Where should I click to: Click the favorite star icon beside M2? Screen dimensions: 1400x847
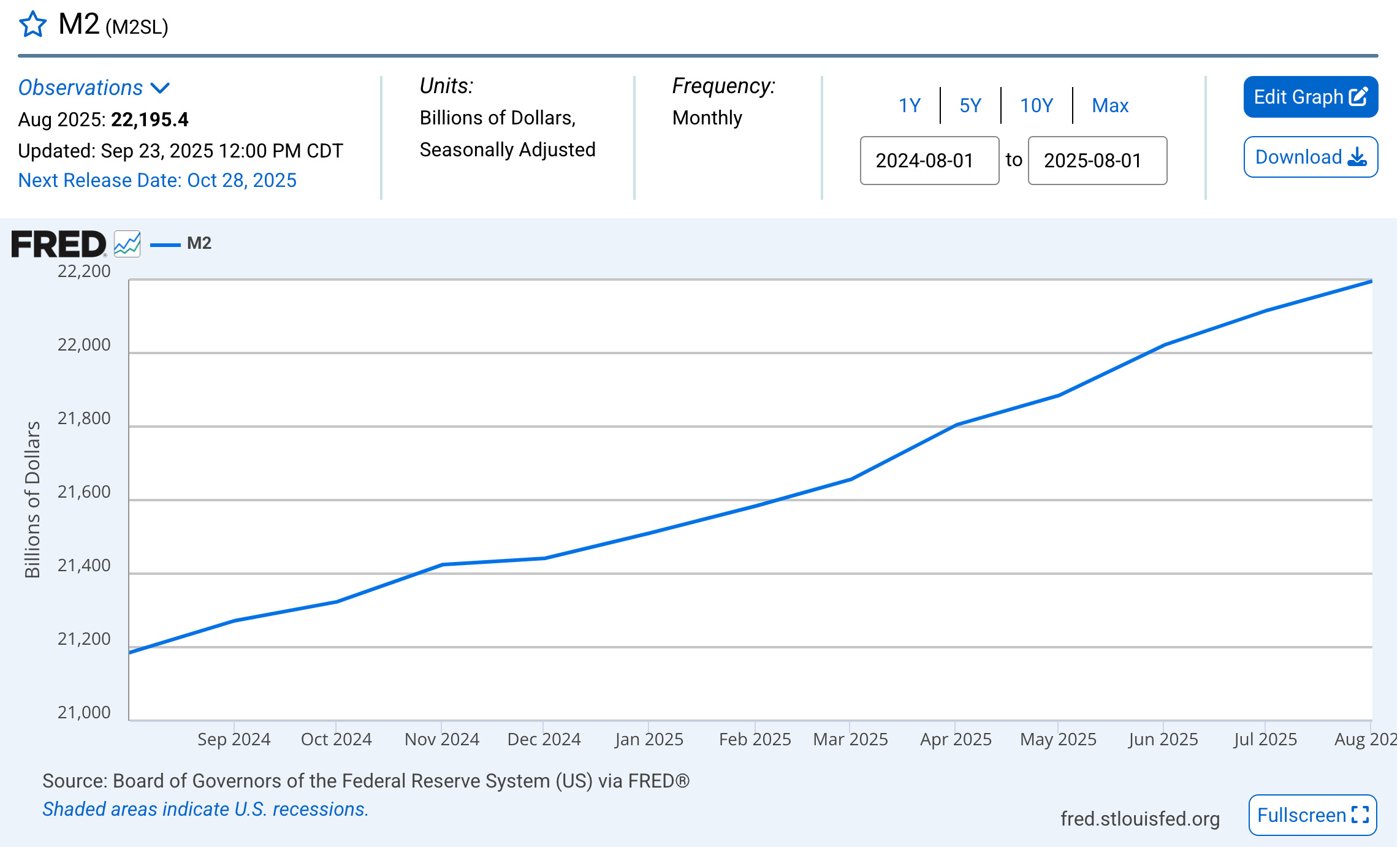click(x=32, y=25)
